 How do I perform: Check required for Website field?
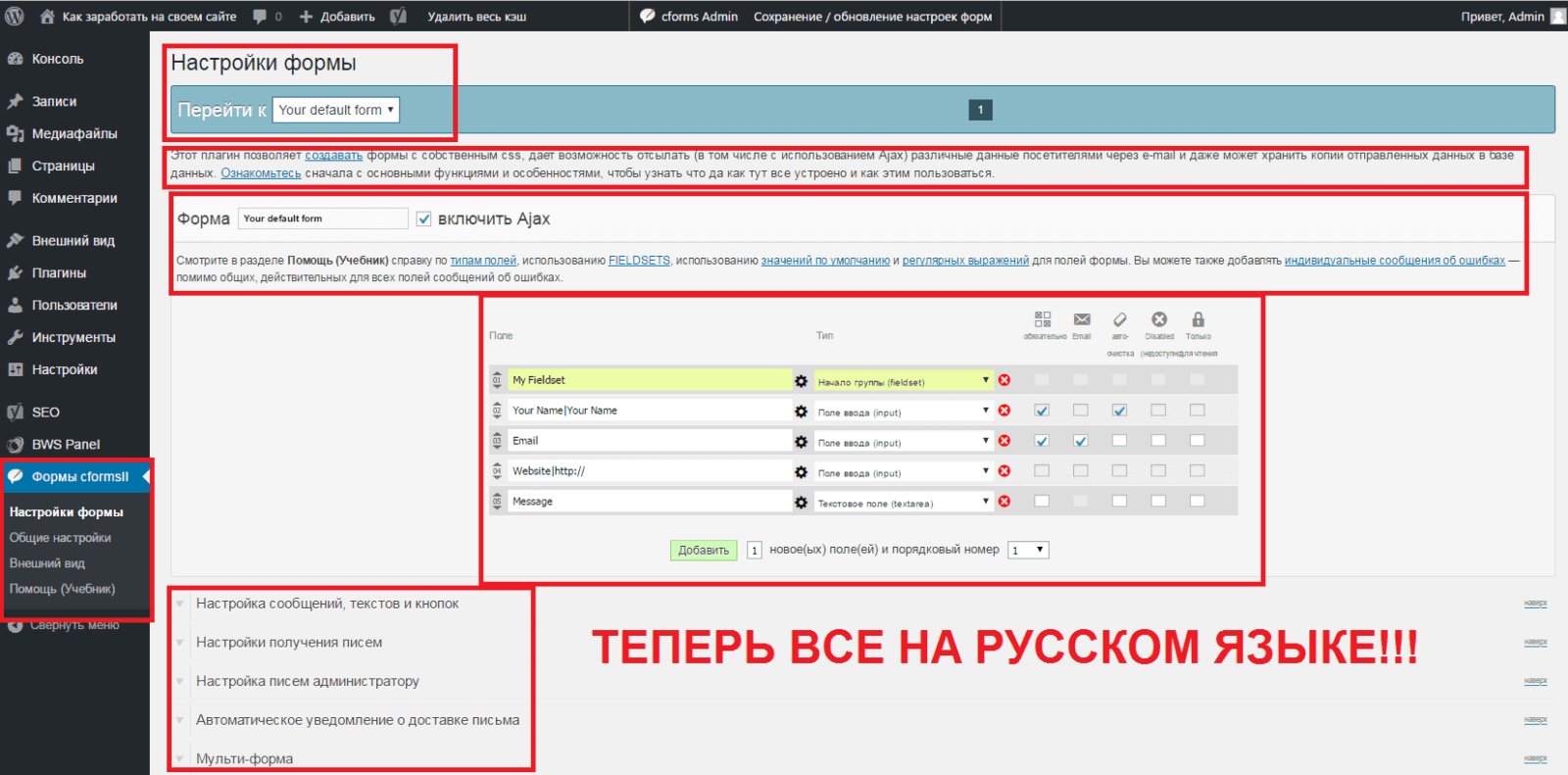pyautogui.click(x=1042, y=471)
